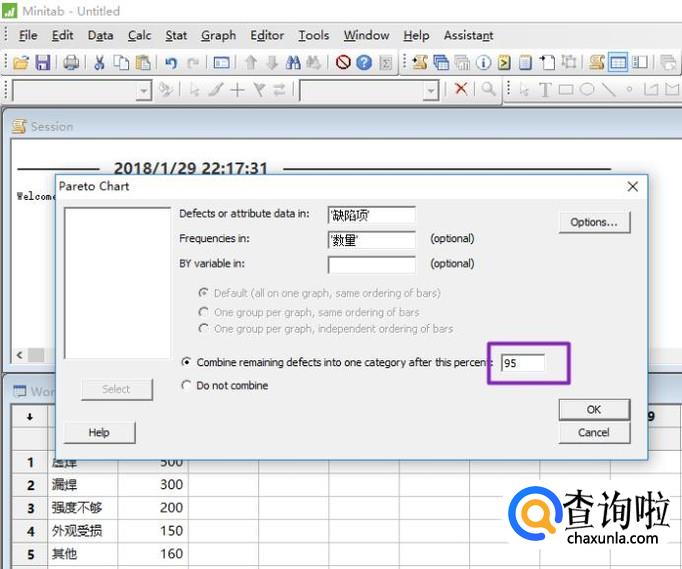Open ReportPad notepad toolbar icon
The image size is (682, 569).
click(x=525, y=63)
